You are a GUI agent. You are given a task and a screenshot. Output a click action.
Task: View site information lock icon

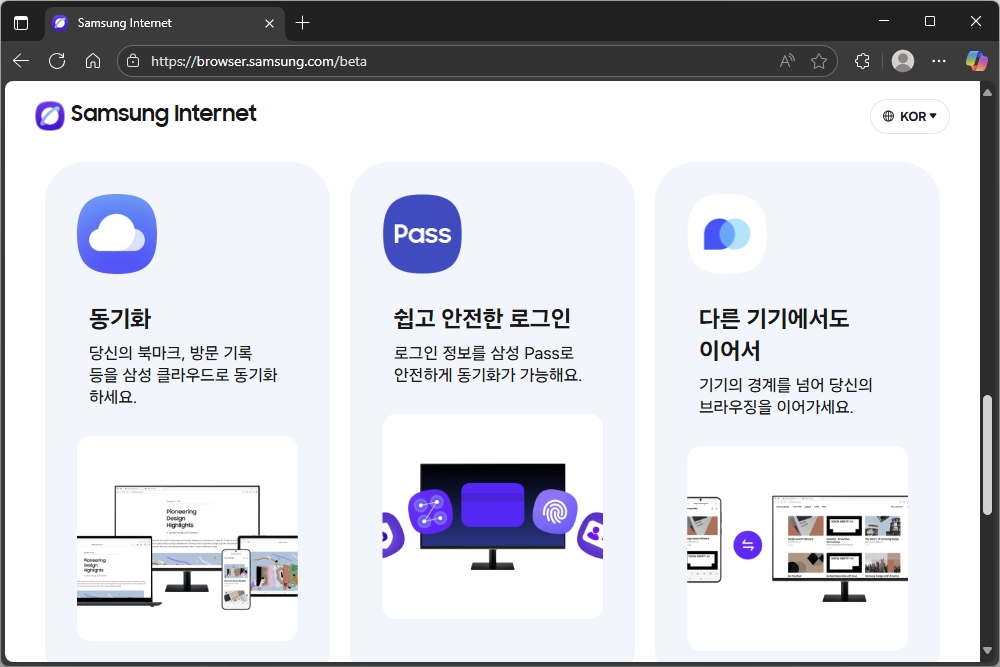[133, 61]
